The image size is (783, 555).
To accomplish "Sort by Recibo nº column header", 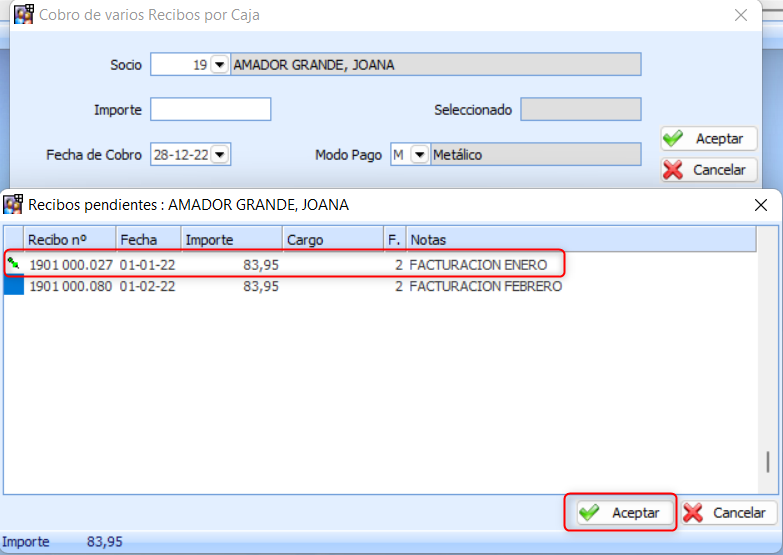I will pos(70,240).
